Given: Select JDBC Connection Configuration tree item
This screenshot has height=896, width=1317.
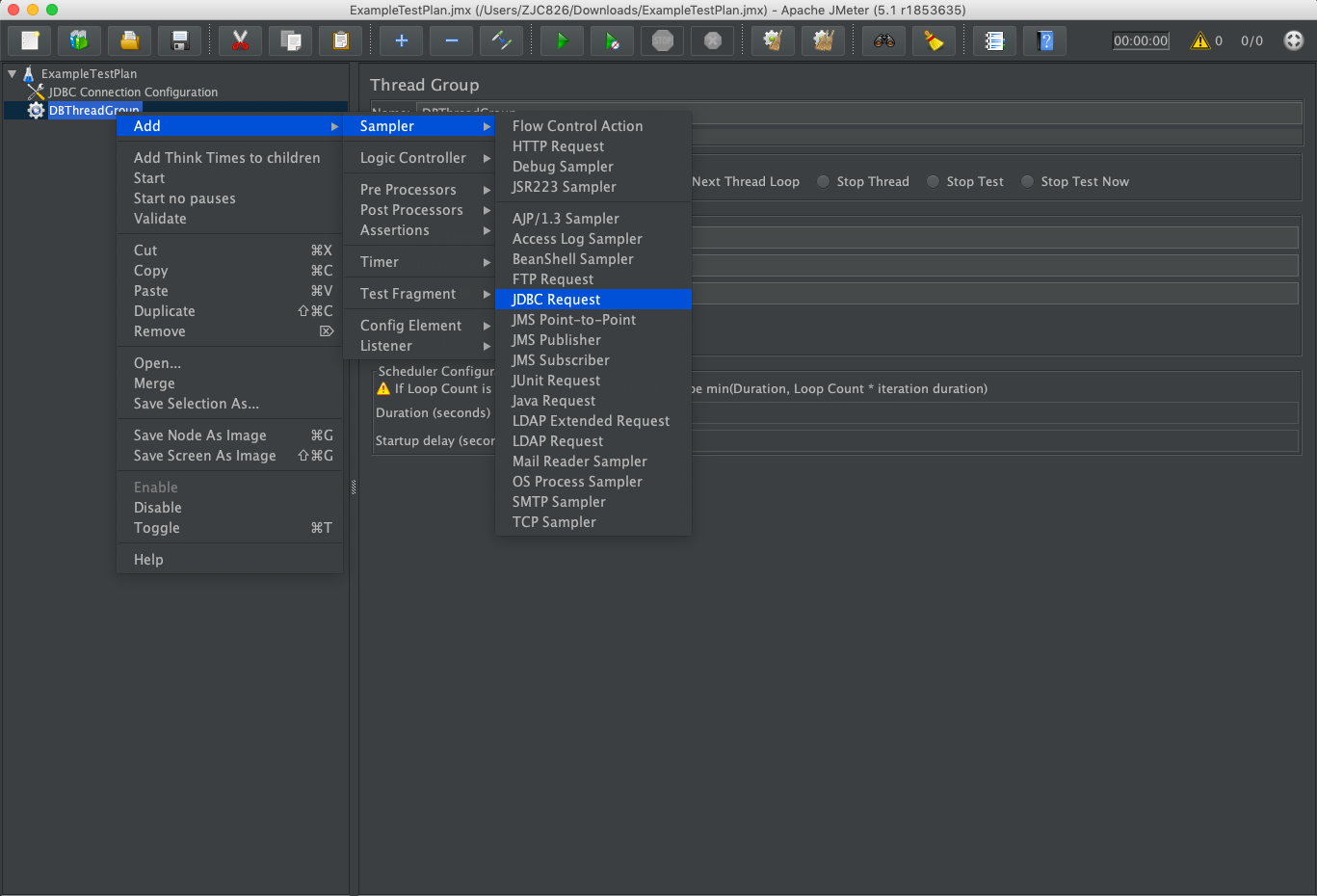Looking at the screenshot, I should [133, 92].
